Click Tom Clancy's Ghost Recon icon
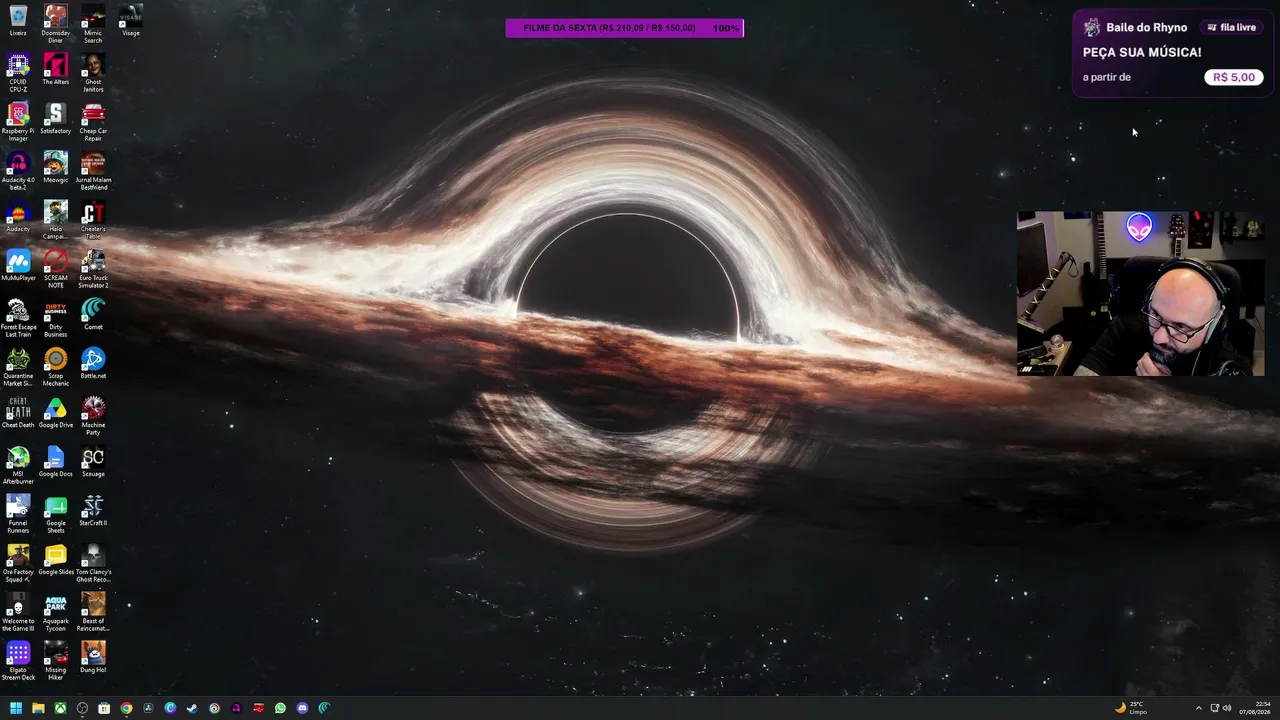The width and height of the screenshot is (1280, 720). pyautogui.click(x=93, y=563)
